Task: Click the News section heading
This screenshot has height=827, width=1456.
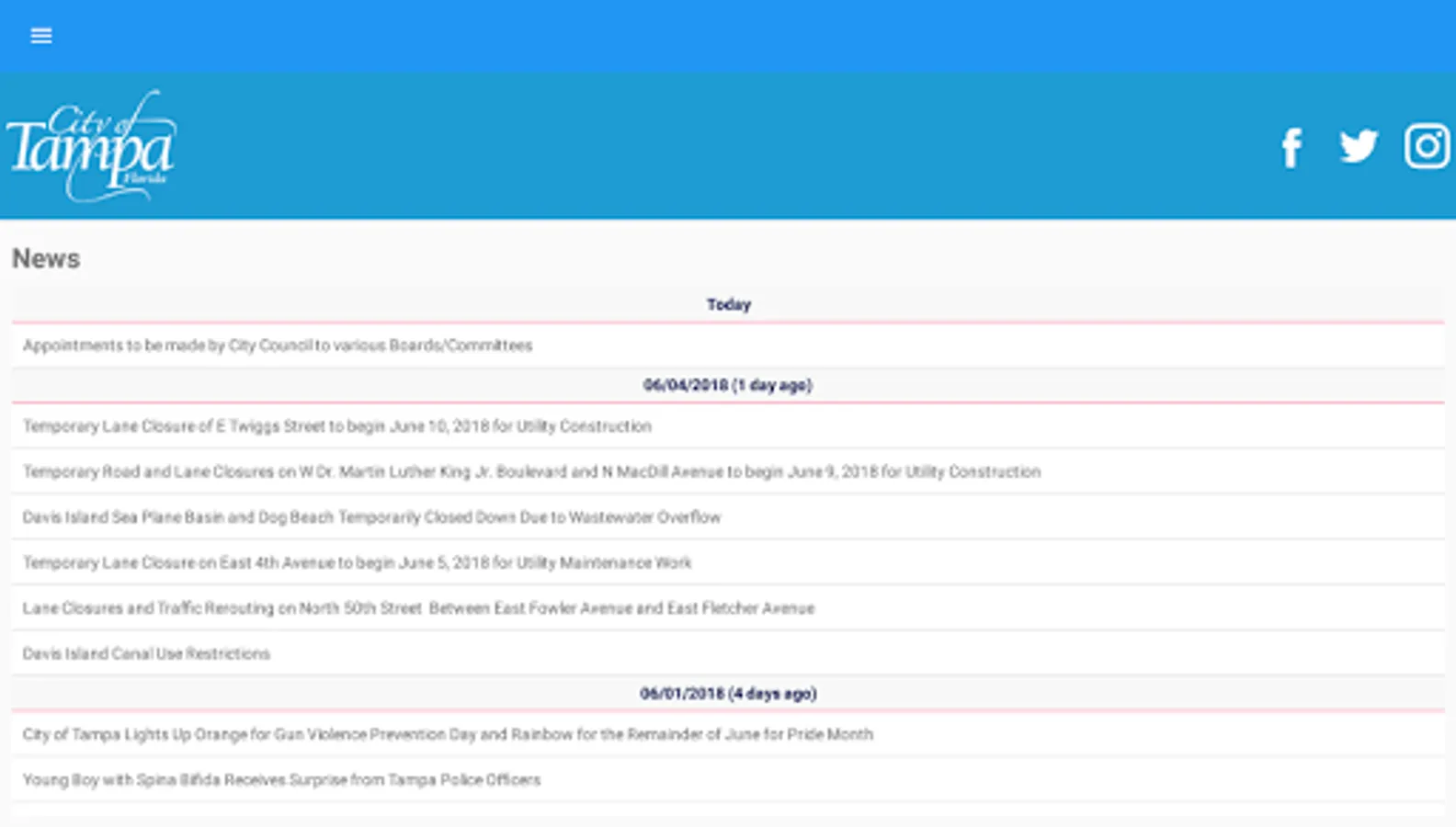Action: (46, 258)
